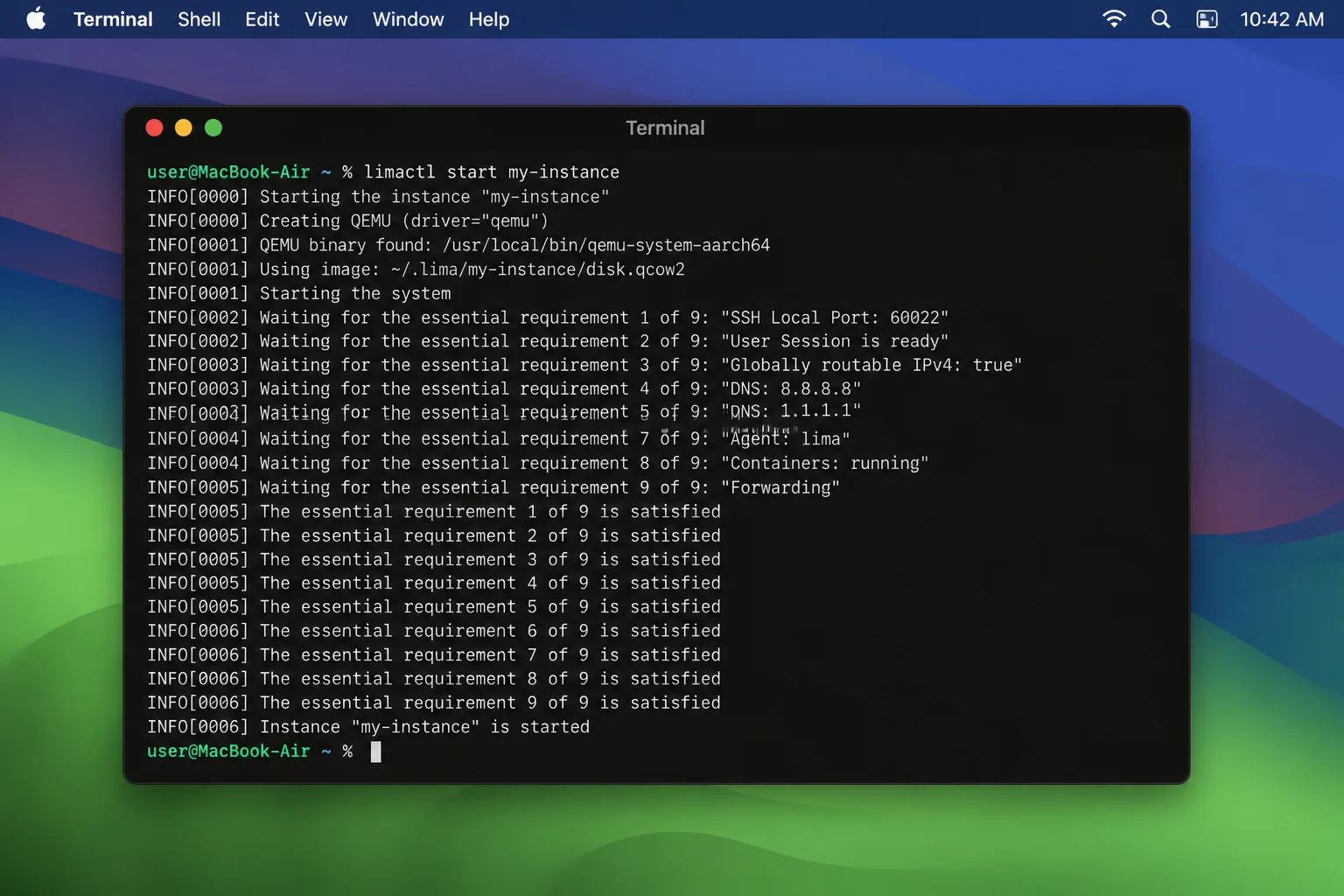1344x896 pixels.
Task: Open the View menu
Action: [325, 19]
